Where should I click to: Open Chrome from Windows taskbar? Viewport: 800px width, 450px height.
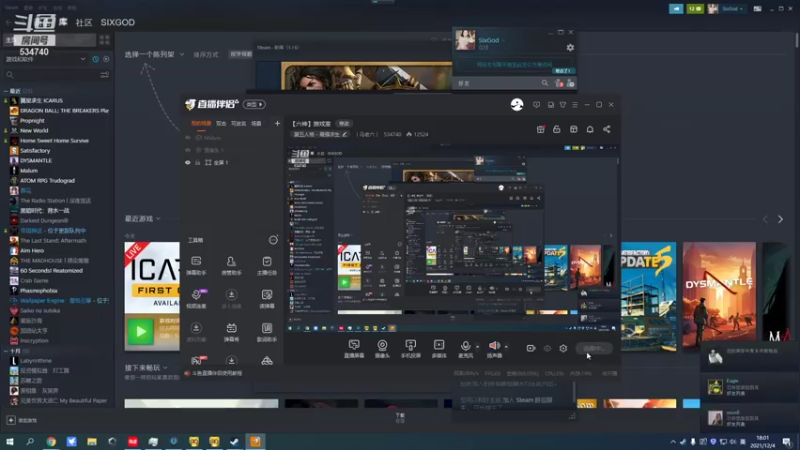click(x=51, y=441)
